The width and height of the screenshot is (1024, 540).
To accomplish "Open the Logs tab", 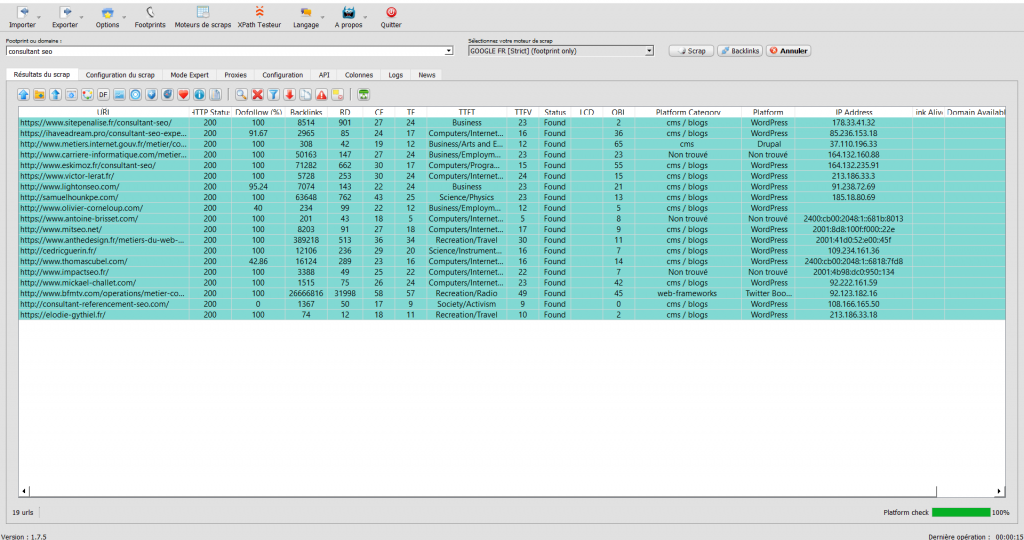I will (396, 75).
